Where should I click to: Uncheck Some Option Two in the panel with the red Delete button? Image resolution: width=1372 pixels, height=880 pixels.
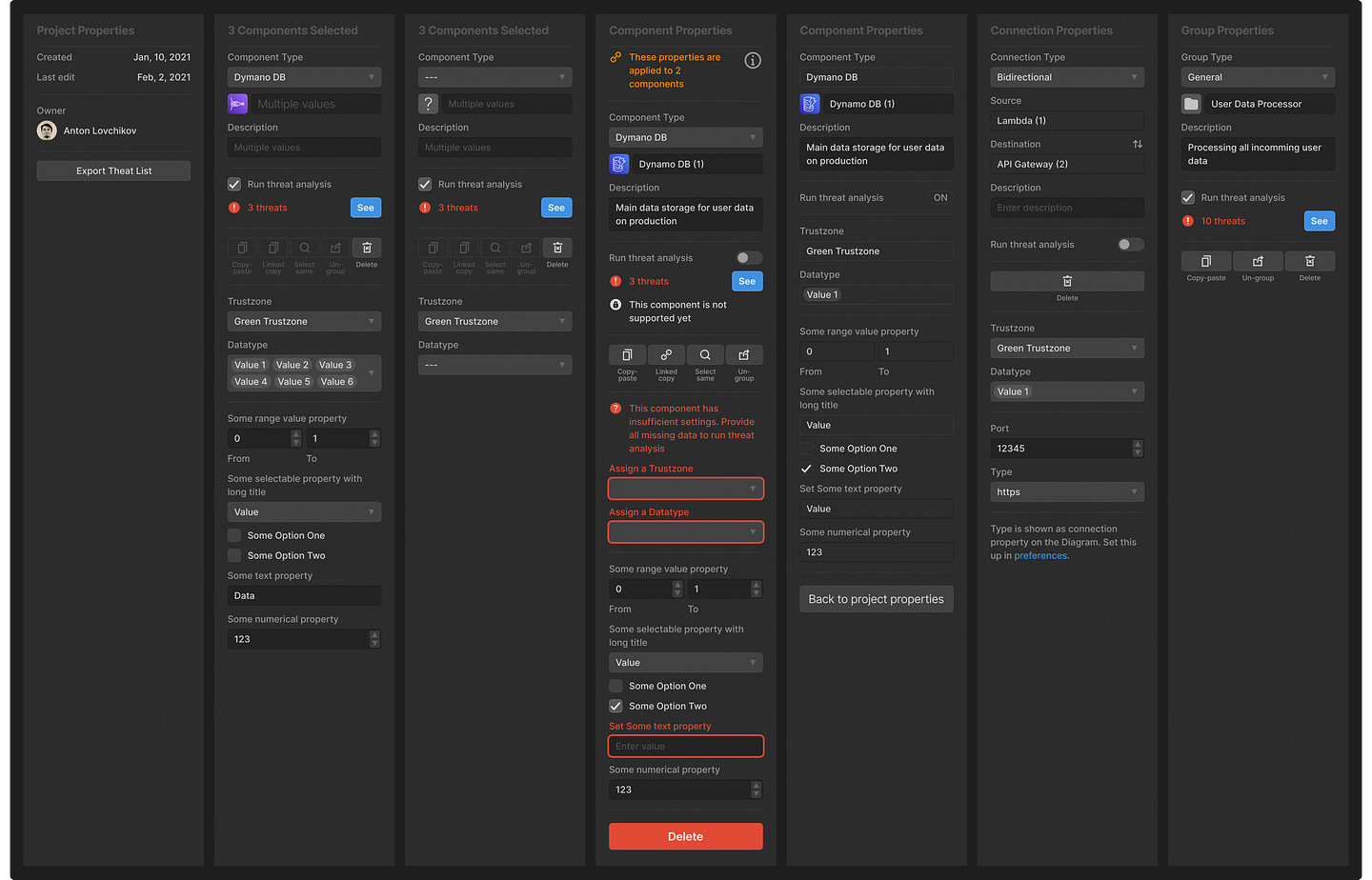[615, 706]
